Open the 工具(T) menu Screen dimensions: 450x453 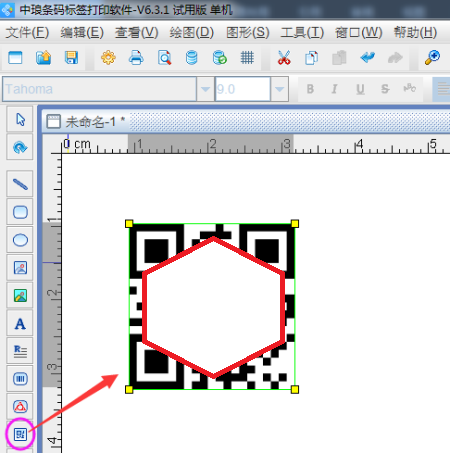tap(302, 33)
